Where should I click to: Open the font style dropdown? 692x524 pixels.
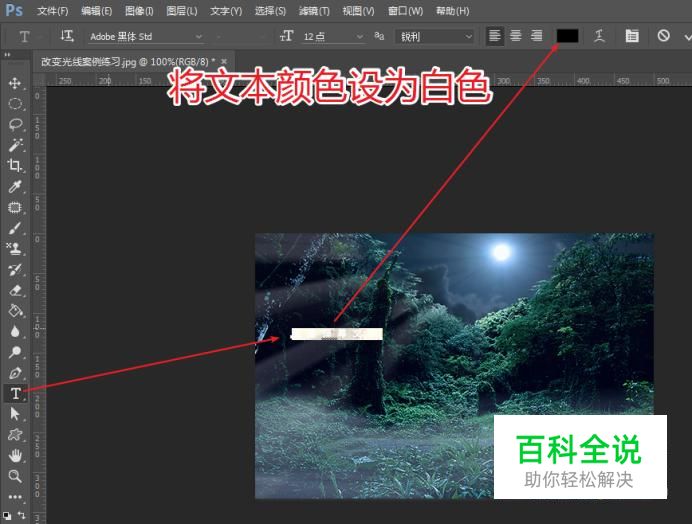(x=241, y=37)
